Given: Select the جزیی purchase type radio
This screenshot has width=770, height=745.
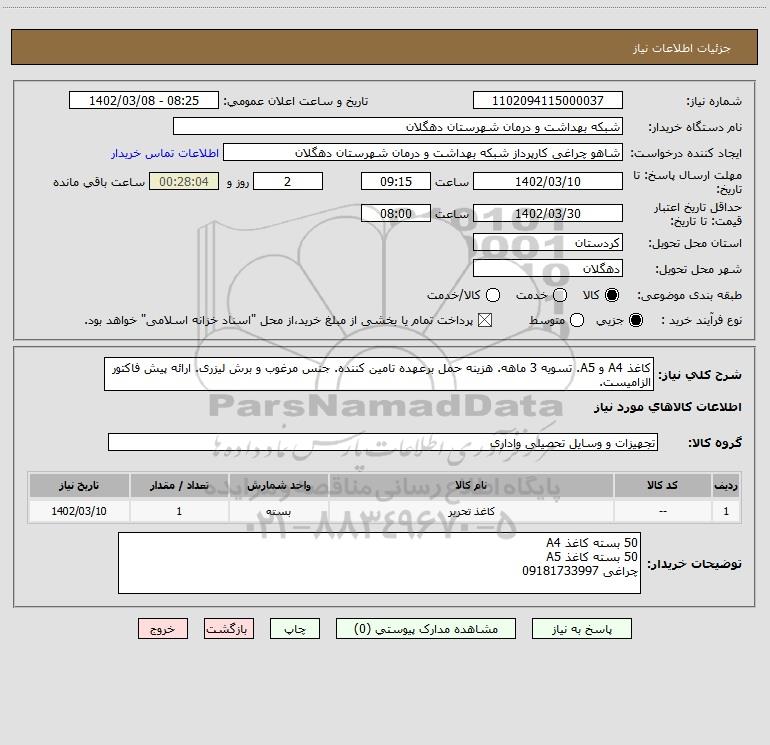Looking at the screenshot, I should coord(636,320).
